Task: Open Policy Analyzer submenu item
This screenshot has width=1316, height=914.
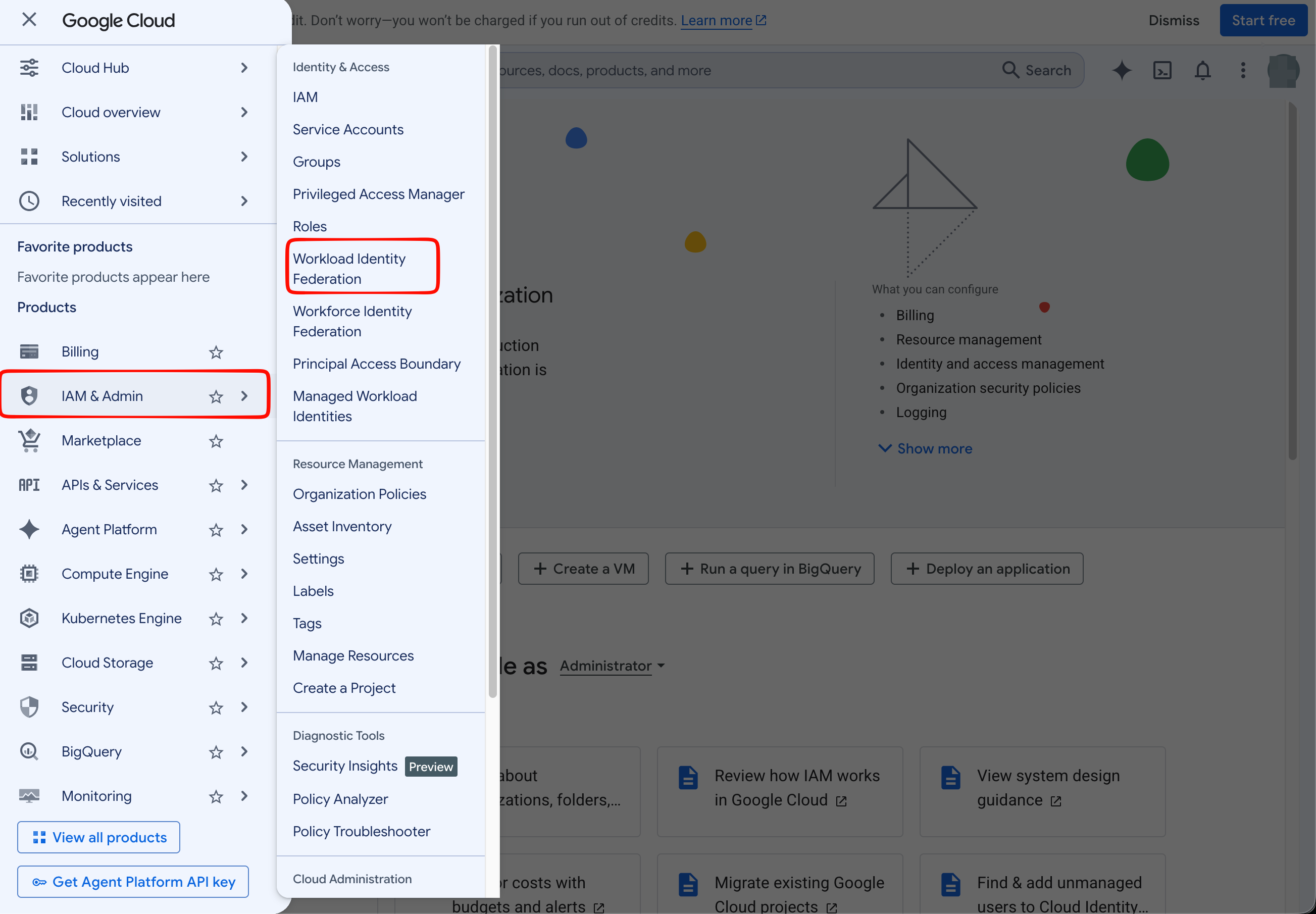Action: [x=340, y=799]
